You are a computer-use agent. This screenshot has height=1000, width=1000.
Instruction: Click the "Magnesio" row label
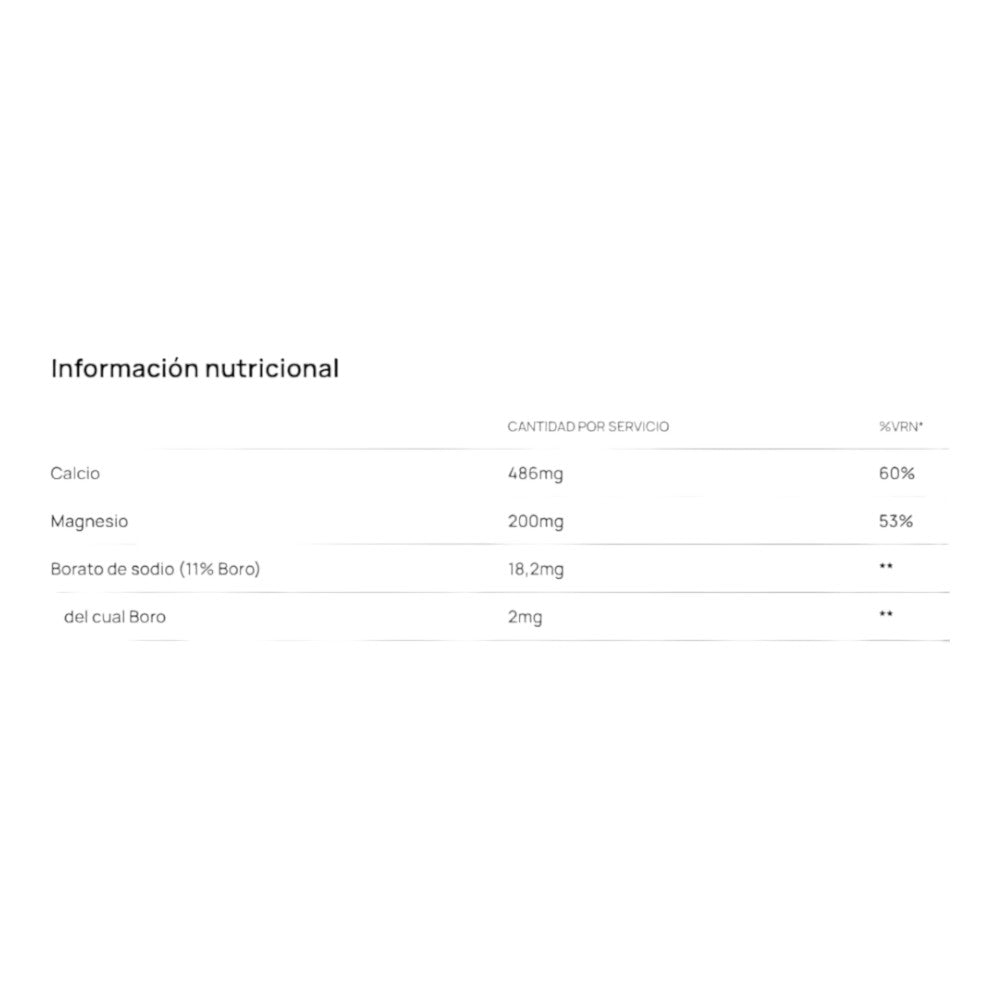[89, 521]
